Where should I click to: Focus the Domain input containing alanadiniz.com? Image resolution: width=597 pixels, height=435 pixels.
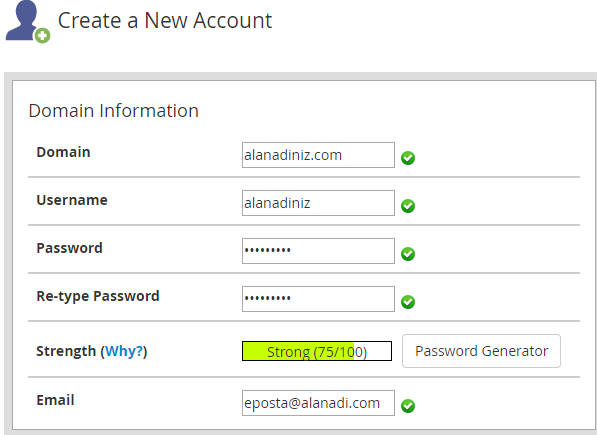tap(318, 155)
